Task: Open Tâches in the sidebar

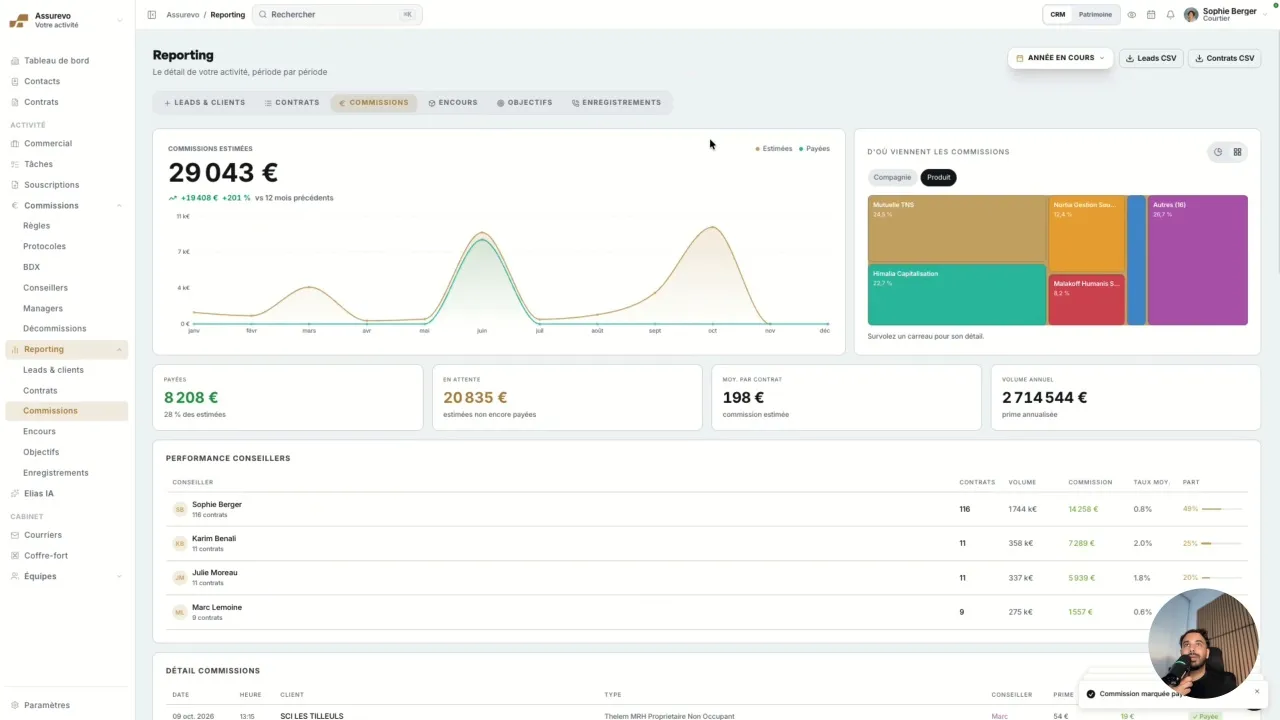Action: coord(38,164)
